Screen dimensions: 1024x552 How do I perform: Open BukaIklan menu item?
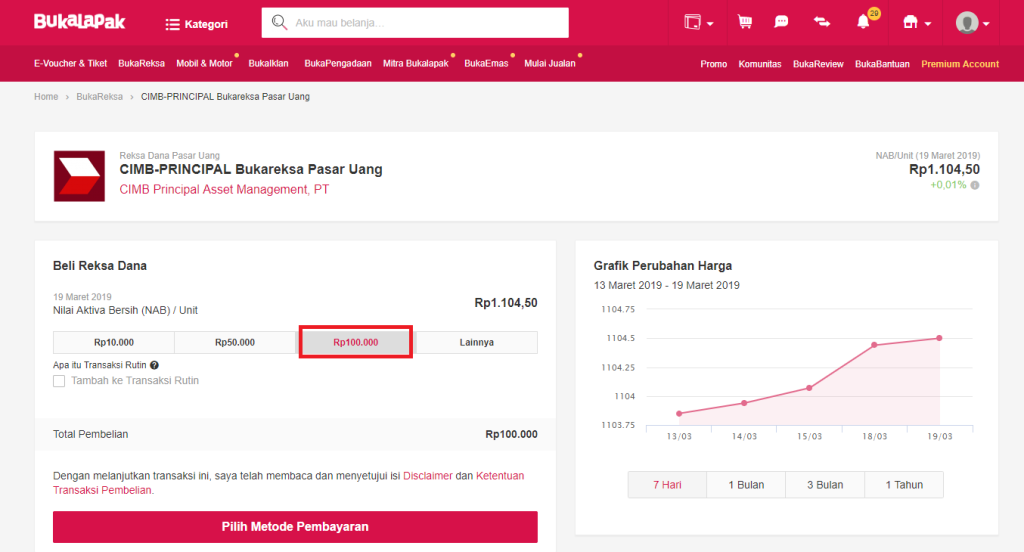pos(268,63)
